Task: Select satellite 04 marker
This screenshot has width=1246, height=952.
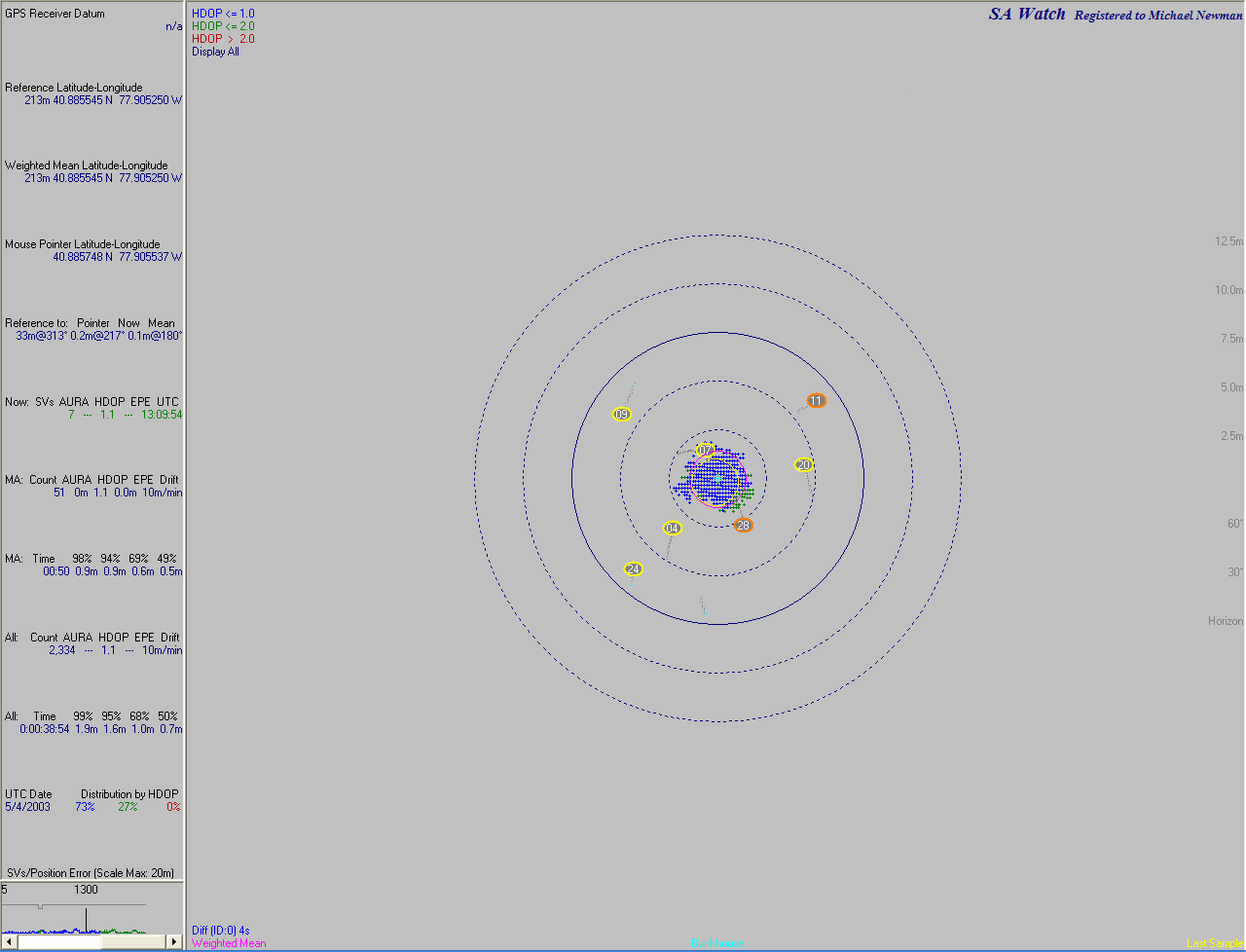Action: click(x=672, y=529)
